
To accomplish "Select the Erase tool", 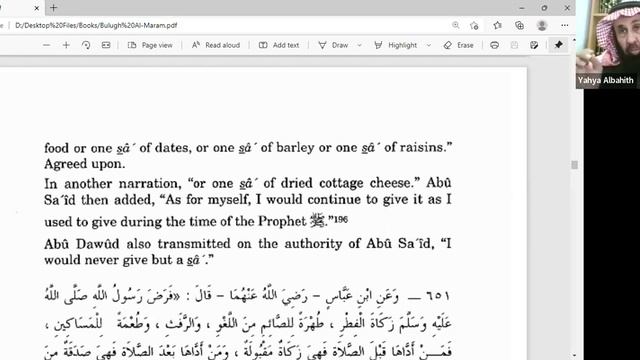I will [458, 45].
